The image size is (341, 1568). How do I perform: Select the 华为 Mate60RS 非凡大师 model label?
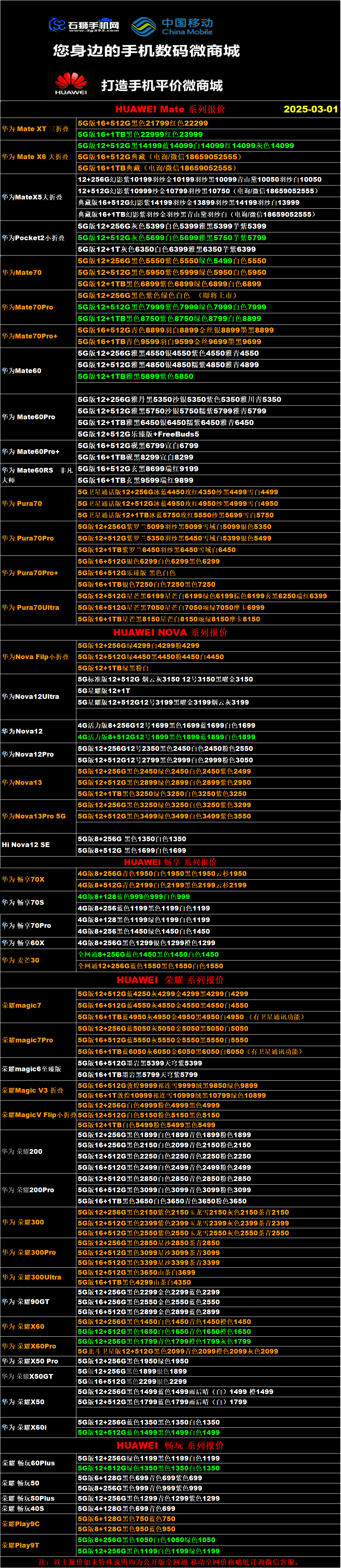pos(38,475)
